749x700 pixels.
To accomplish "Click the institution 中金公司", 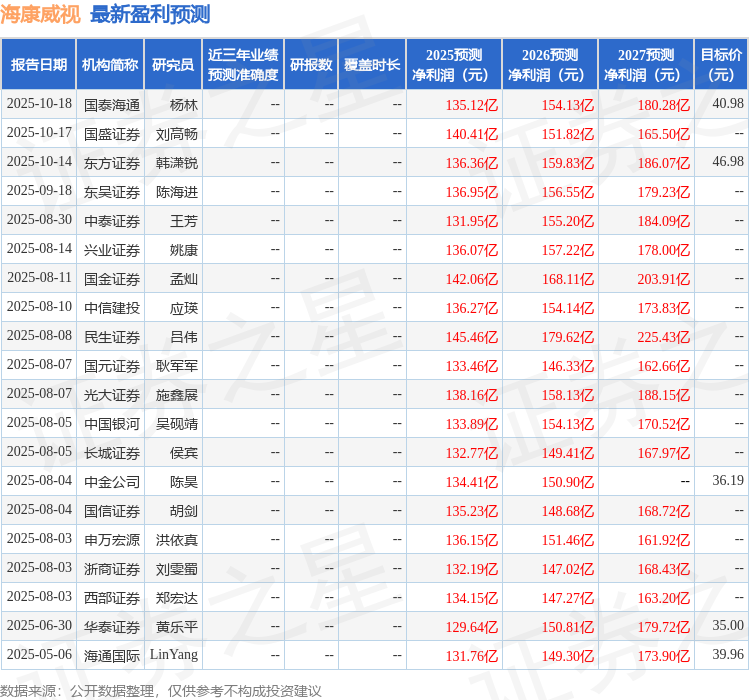I will 112,482.
